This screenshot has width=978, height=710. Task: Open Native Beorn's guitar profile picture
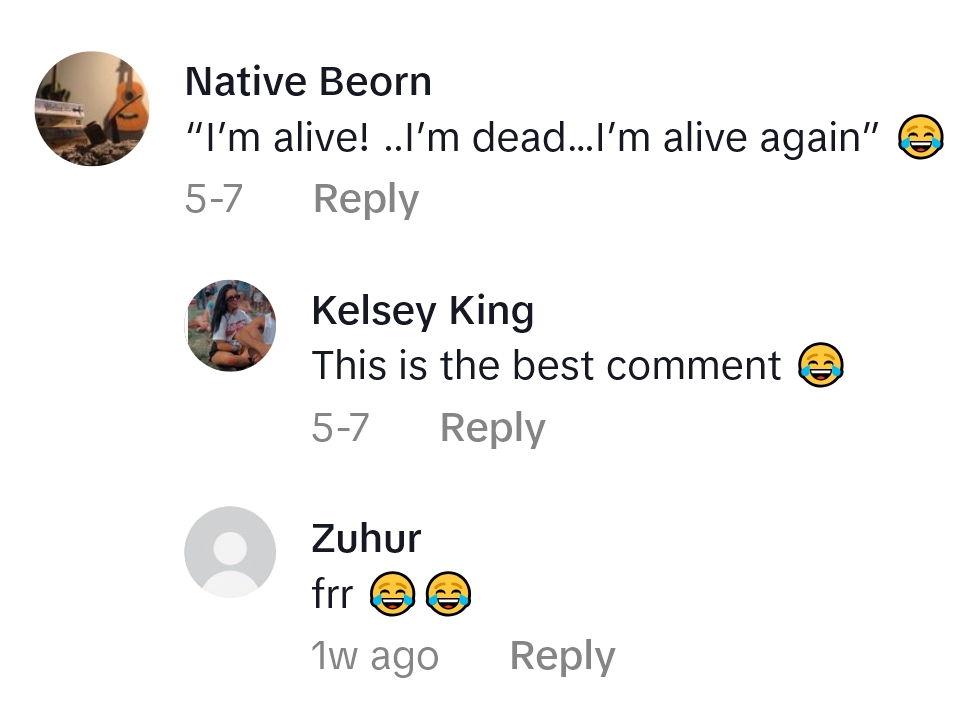click(x=92, y=108)
